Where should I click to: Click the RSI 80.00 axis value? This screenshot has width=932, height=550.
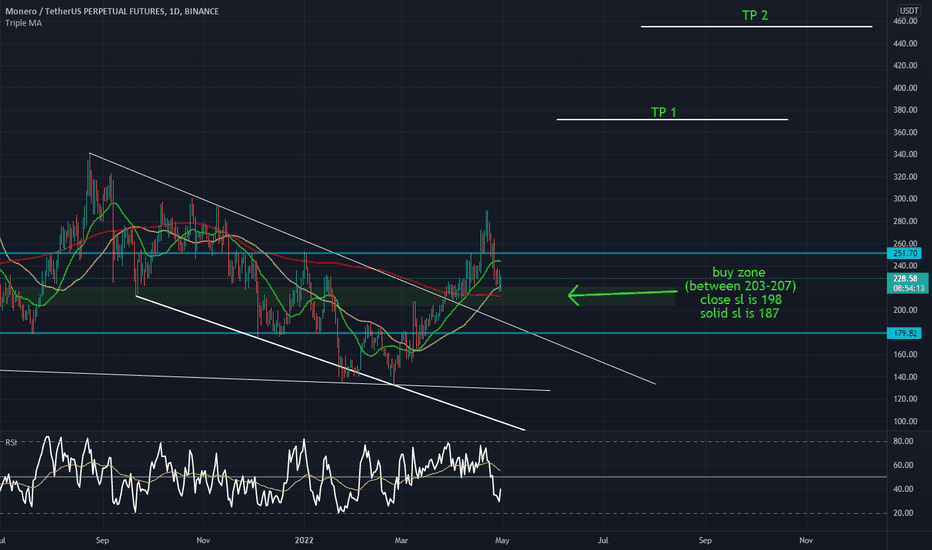[x=903, y=441]
